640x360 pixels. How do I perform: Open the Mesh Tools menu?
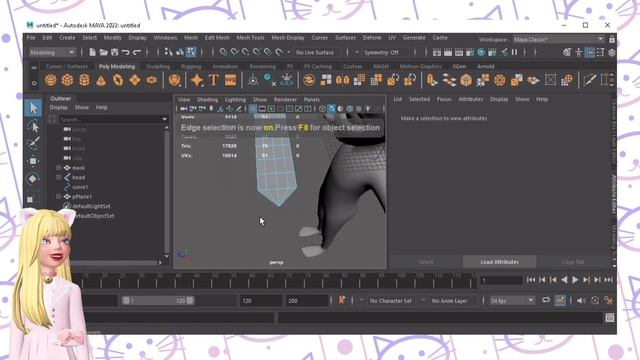pos(250,38)
